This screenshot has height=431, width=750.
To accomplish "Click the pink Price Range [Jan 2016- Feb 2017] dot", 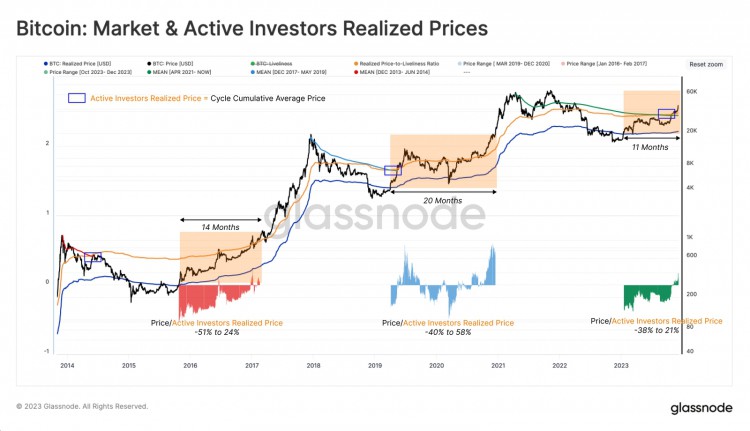I will click(563, 64).
